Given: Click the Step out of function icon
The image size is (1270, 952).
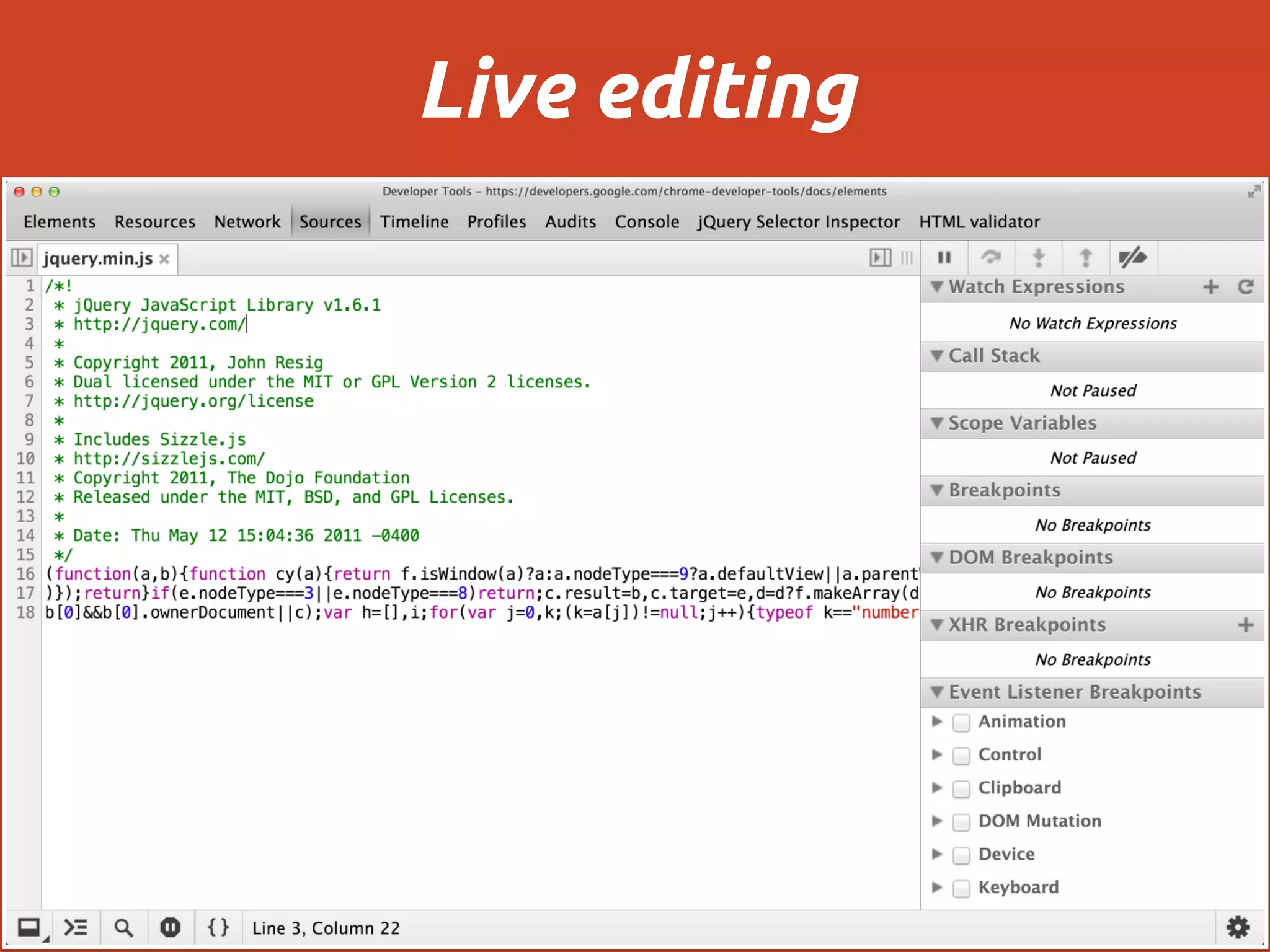Looking at the screenshot, I should pyautogui.click(x=1086, y=257).
